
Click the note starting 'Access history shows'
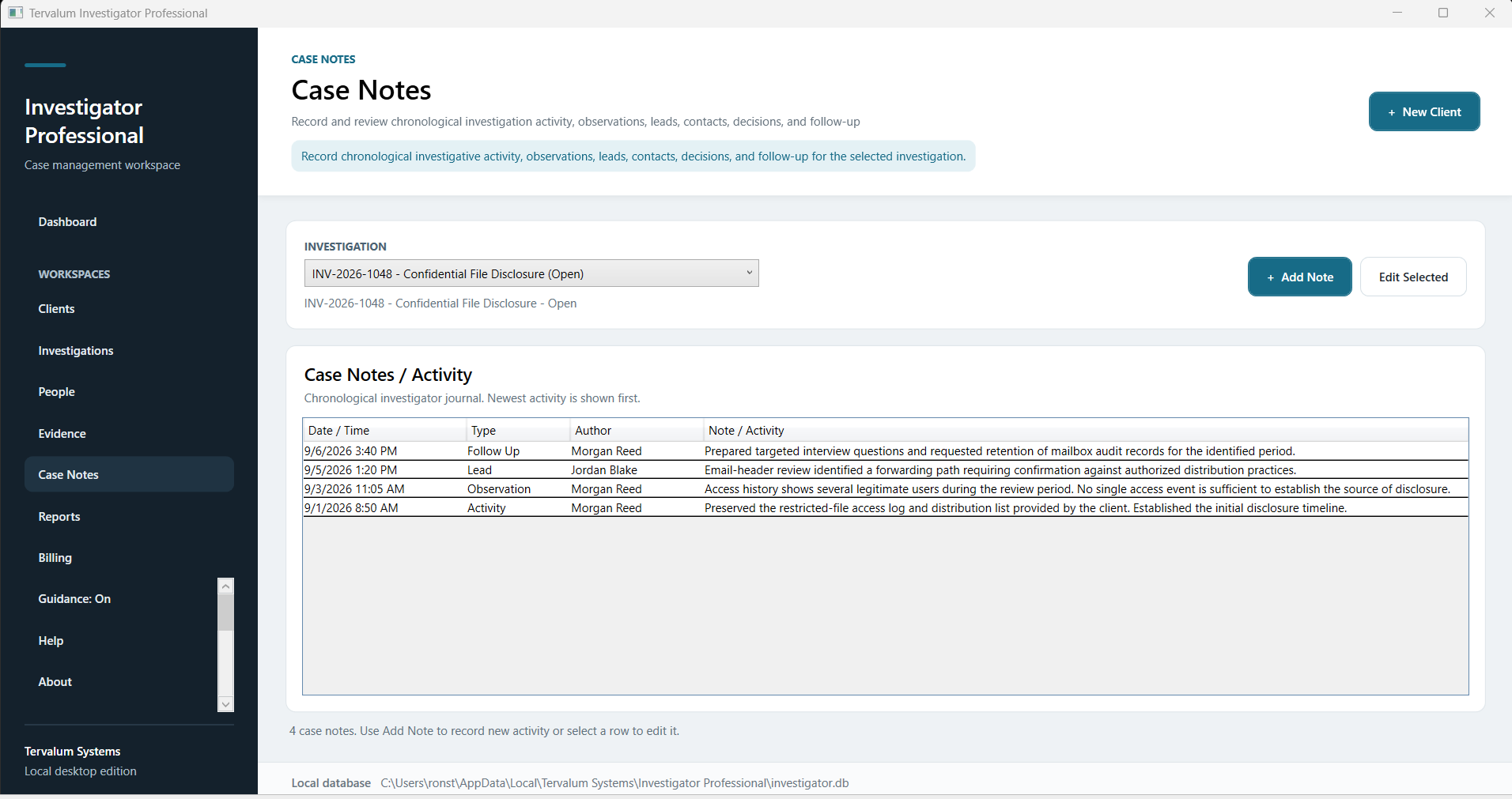[1077, 489]
